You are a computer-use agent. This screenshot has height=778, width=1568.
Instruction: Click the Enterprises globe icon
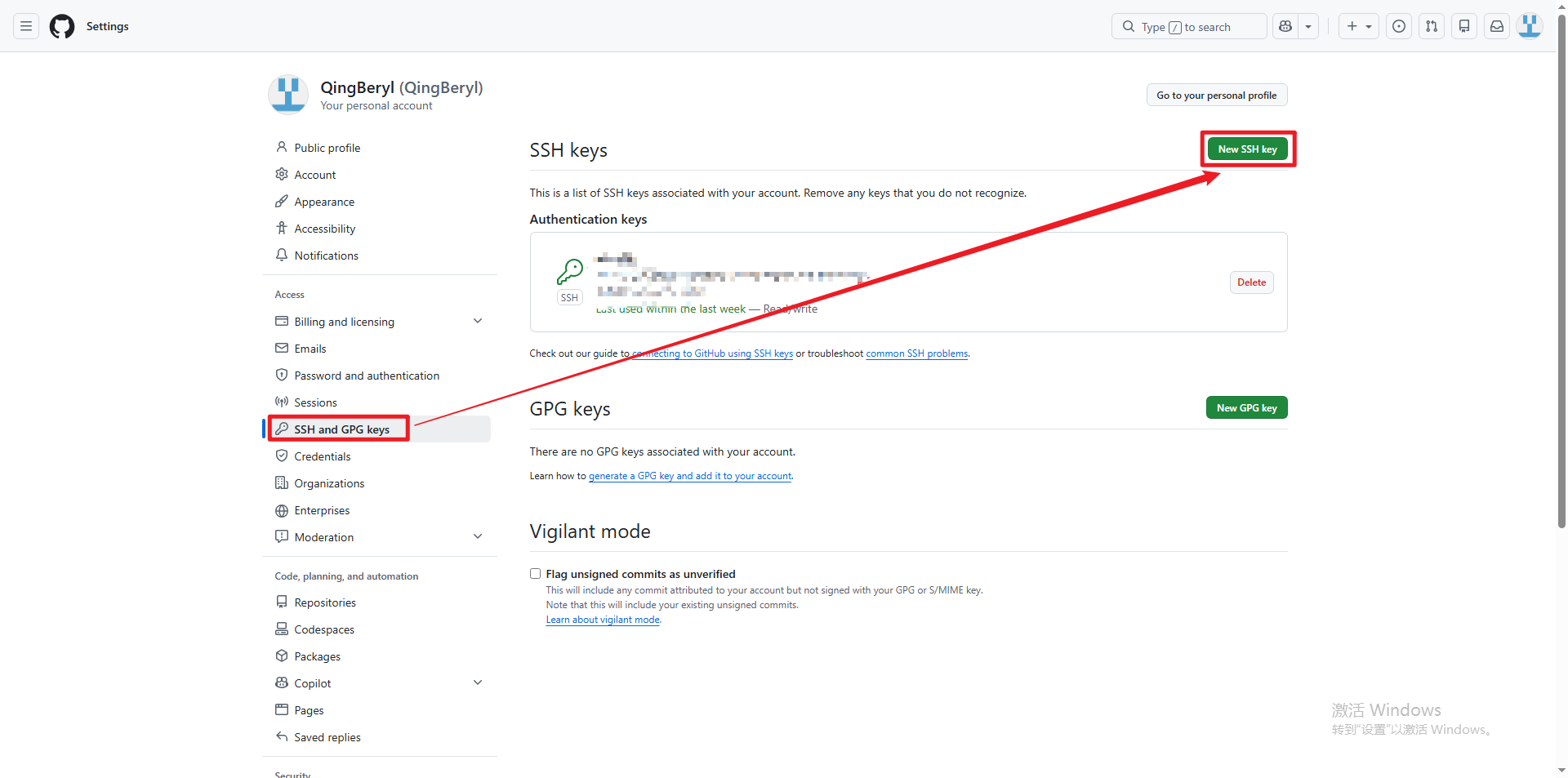point(282,510)
